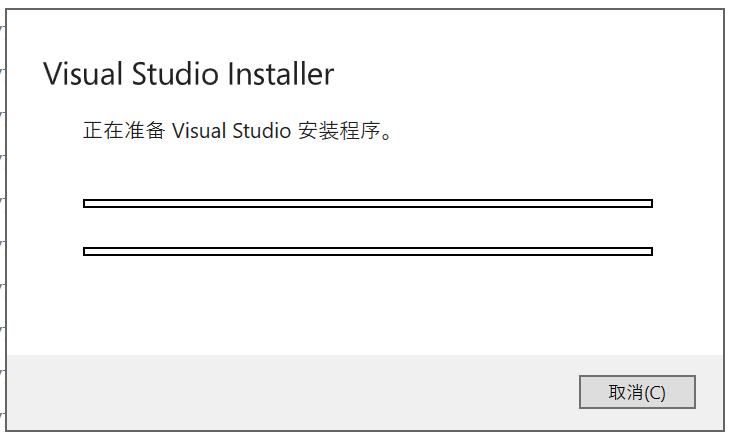Select the 正在准备 Visual Studio 安装程序 status text
The width and height of the screenshot is (732, 437).
coord(238,130)
